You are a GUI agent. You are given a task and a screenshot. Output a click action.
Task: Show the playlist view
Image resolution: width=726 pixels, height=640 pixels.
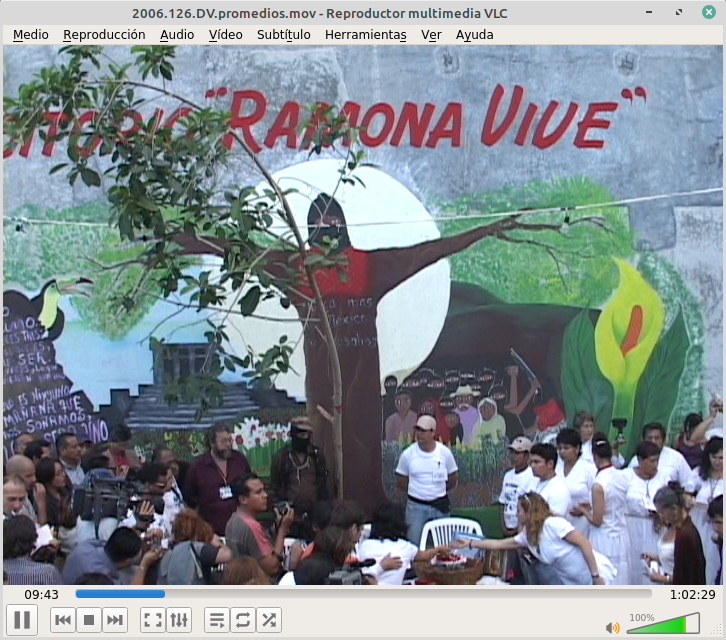[x=217, y=620]
